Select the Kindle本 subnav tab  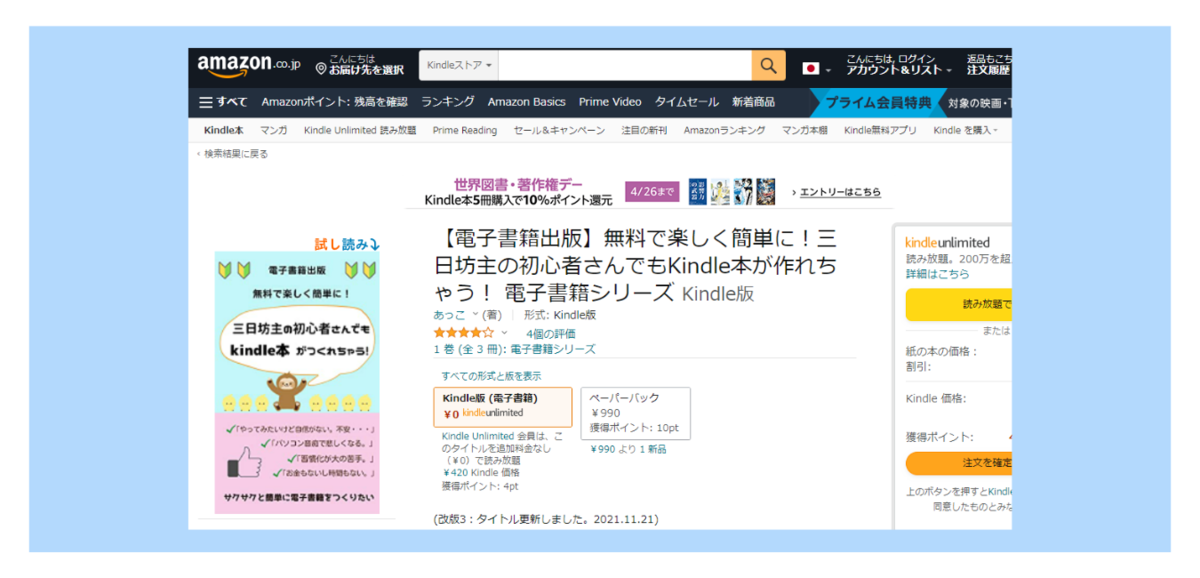coord(223,130)
